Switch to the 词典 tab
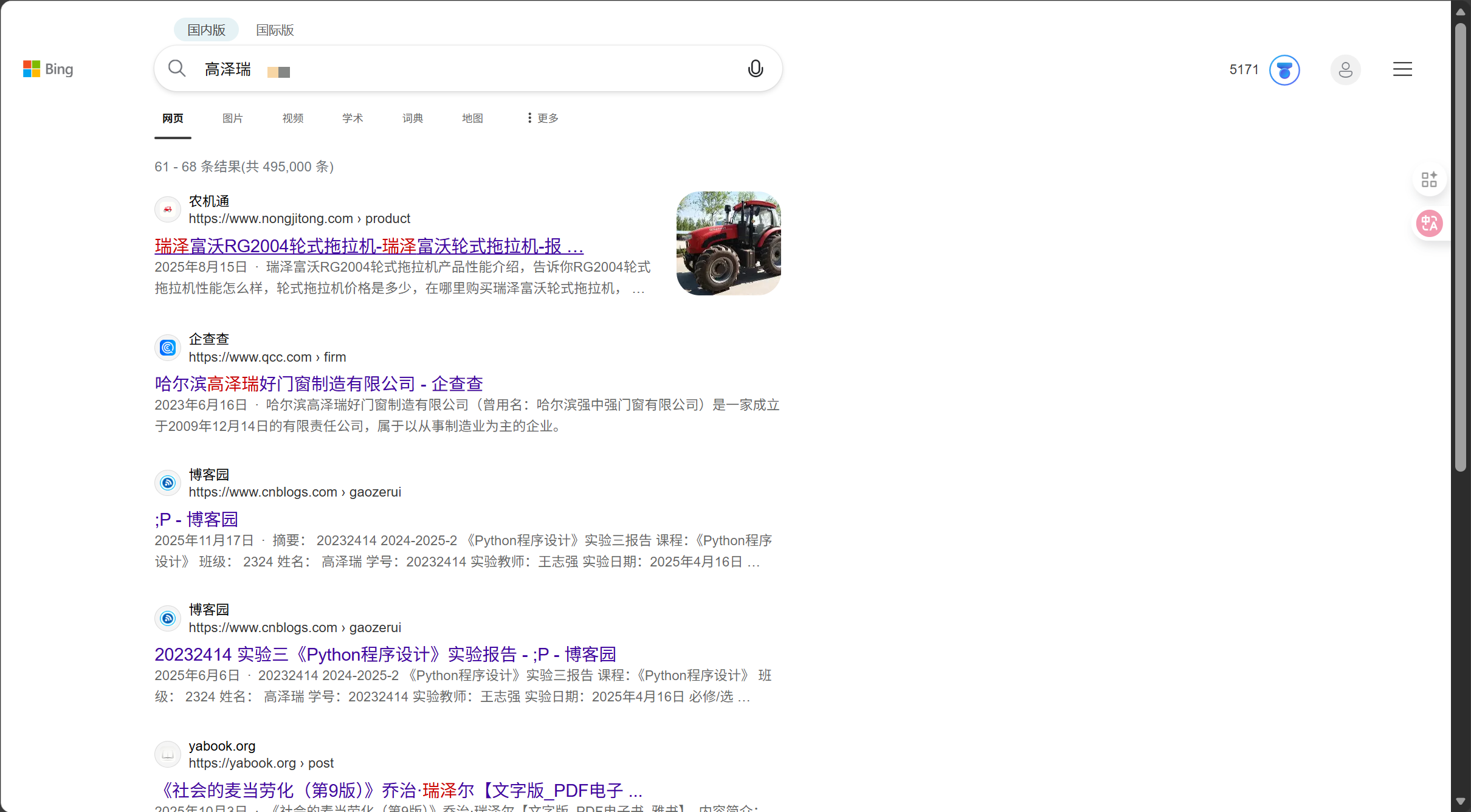 (x=412, y=117)
